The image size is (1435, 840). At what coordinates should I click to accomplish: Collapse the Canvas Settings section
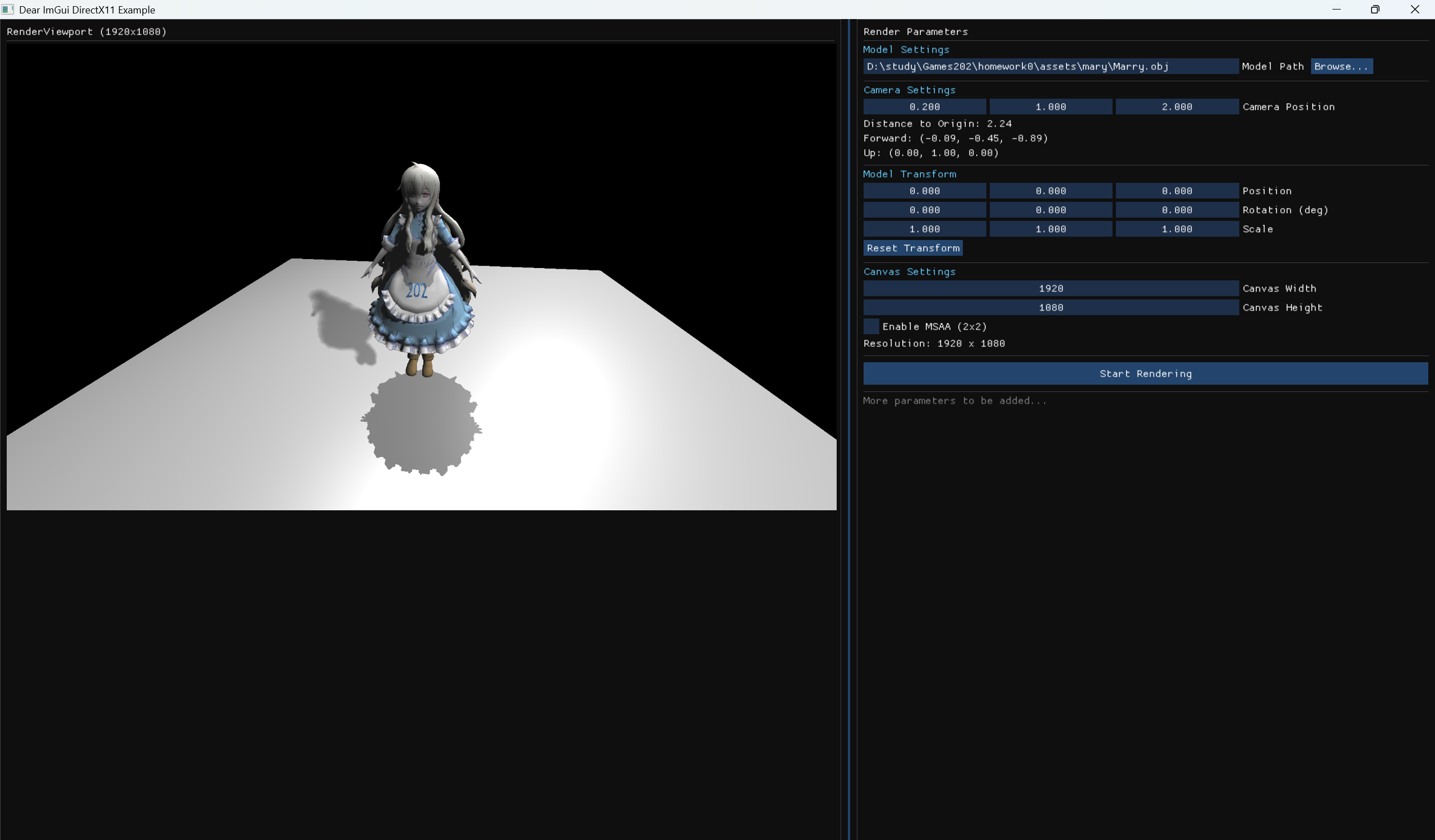[910, 271]
